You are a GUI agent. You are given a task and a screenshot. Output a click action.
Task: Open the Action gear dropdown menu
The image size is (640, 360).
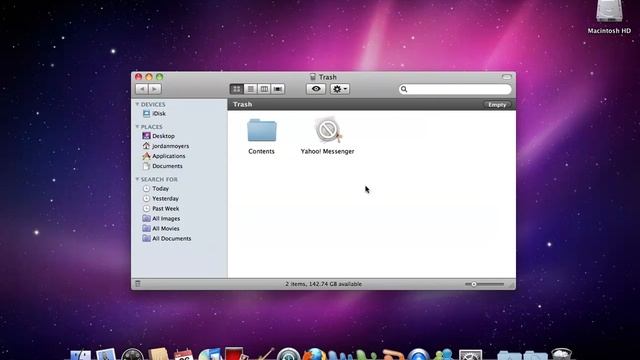click(x=340, y=89)
